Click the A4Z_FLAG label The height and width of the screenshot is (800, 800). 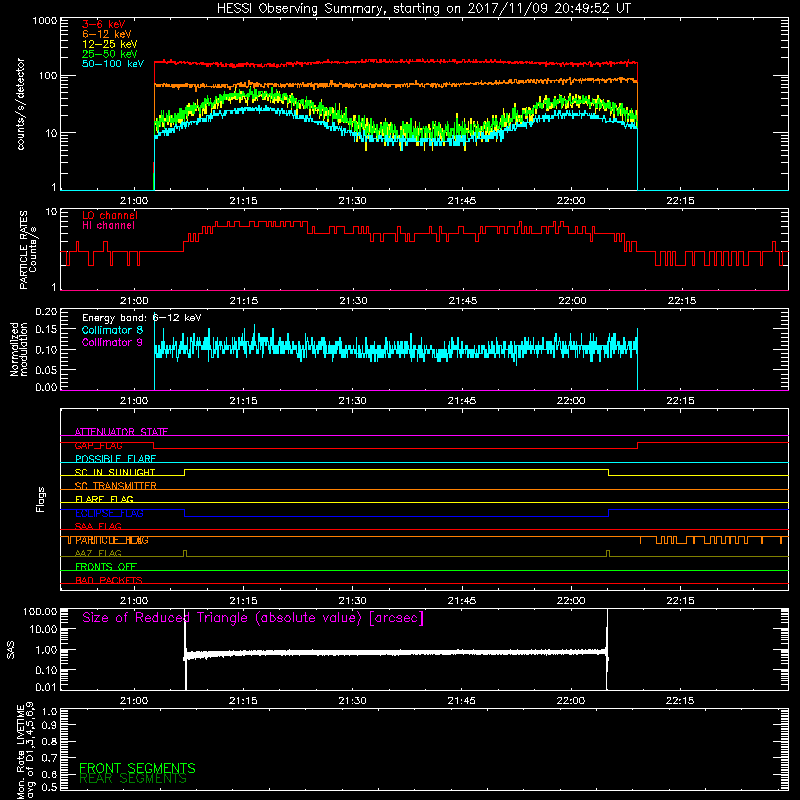(98, 553)
